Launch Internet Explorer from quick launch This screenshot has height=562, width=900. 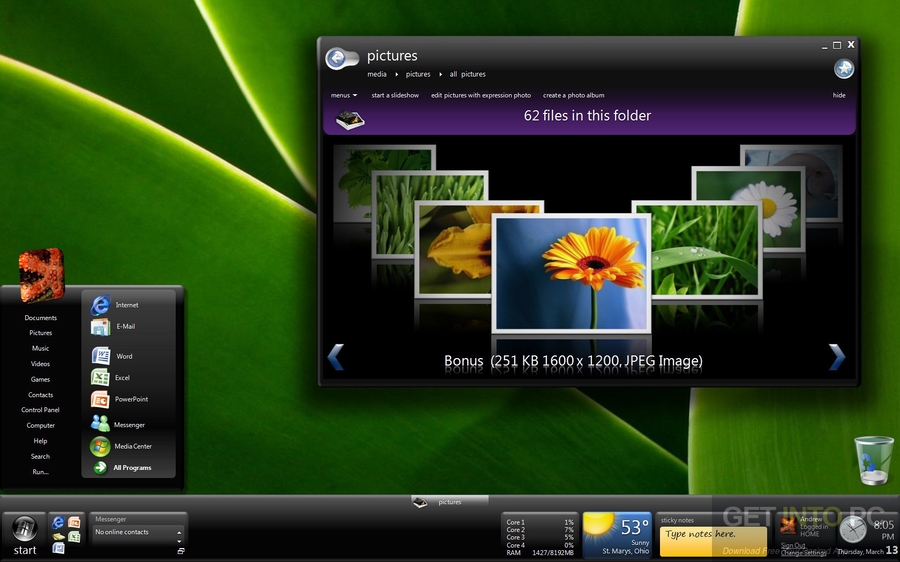[58, 522]
